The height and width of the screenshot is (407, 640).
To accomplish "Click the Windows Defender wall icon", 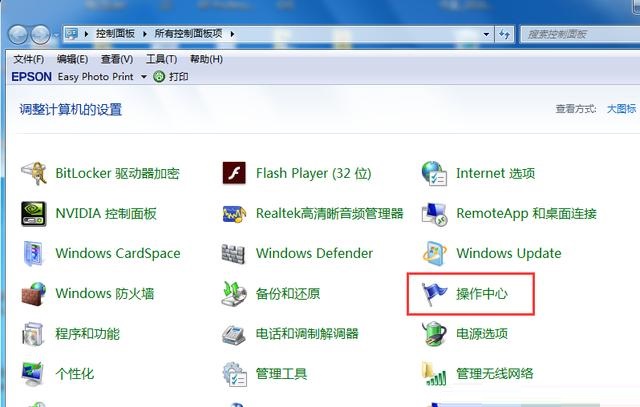I will click(233, 254).
